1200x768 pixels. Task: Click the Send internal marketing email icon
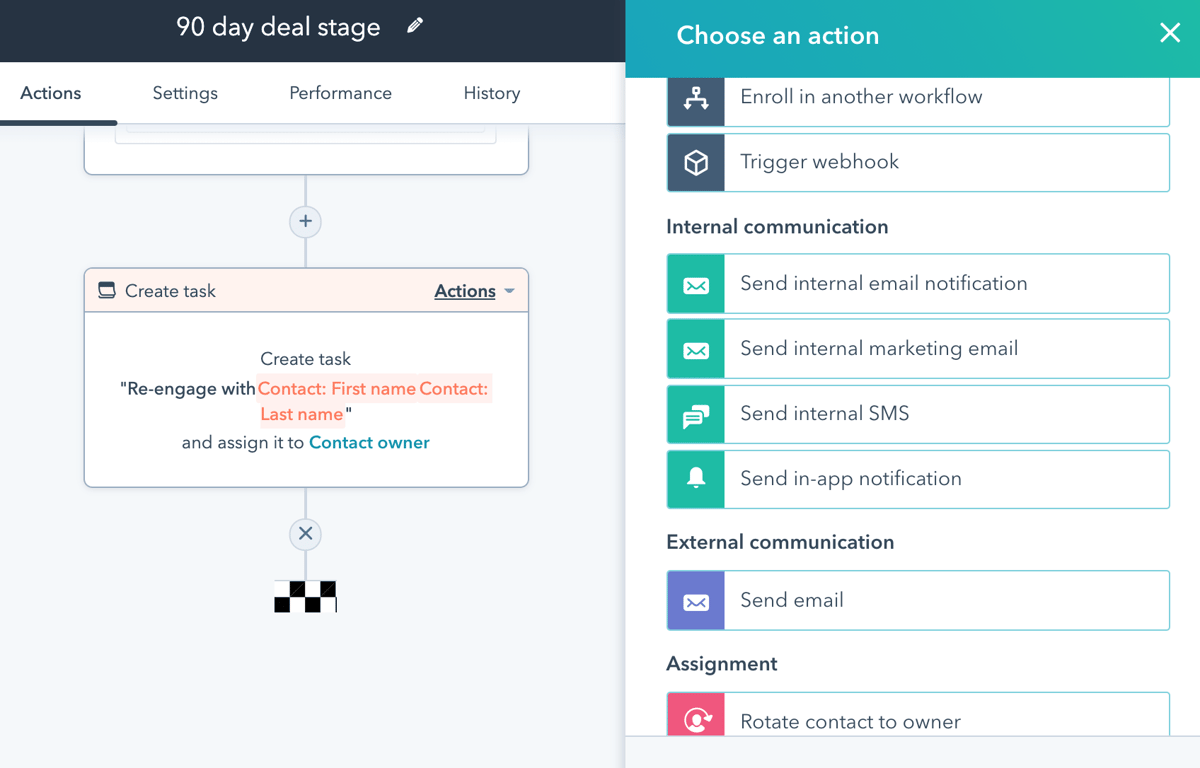pos(695,348)
